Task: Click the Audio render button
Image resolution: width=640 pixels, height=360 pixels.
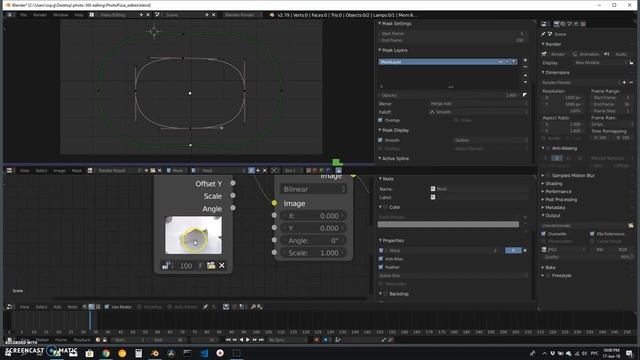Action: (x=617, y=54)
